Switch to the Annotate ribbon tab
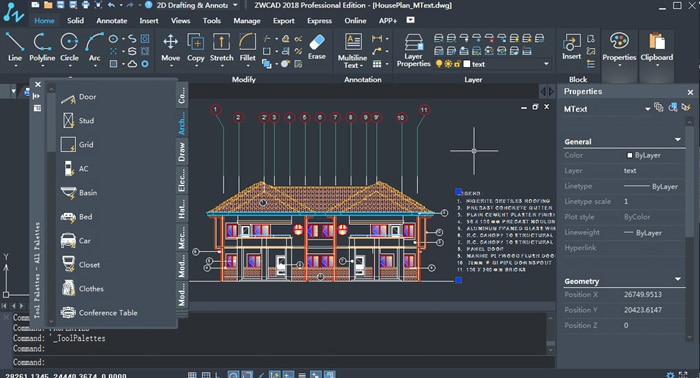This screenshot has height=378, width=700. pos(112,21)
